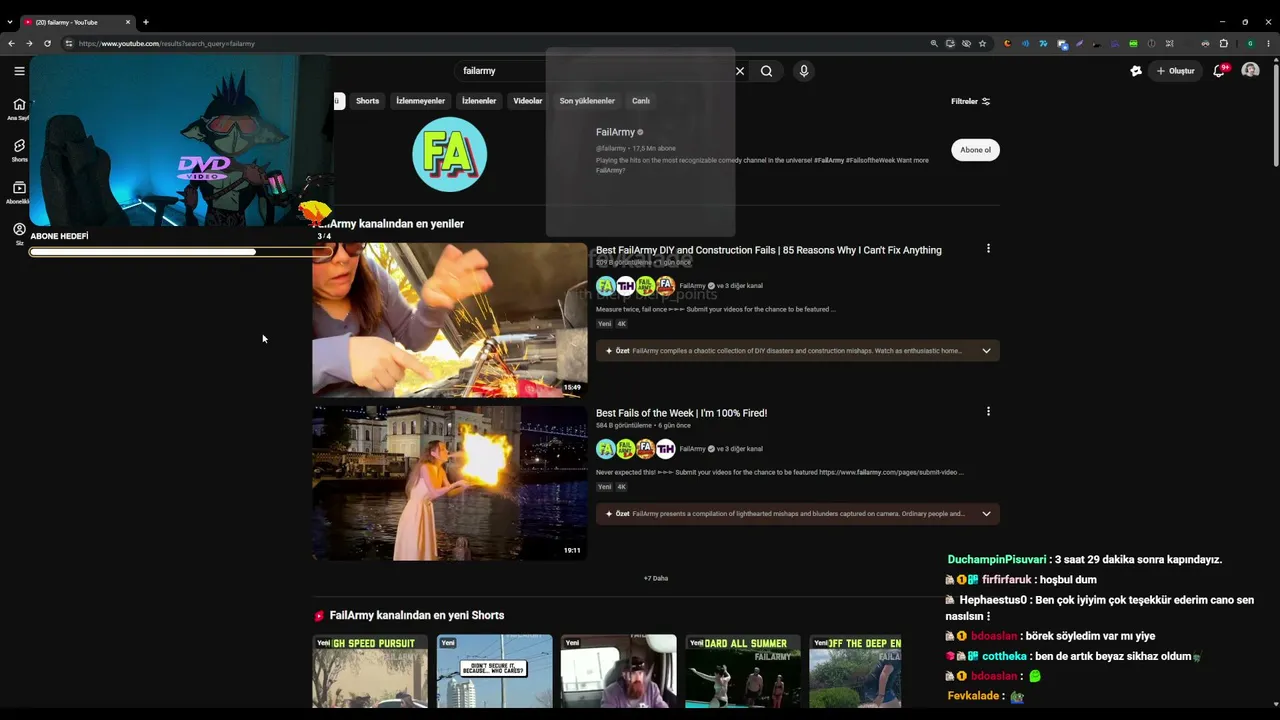Image resolution: width=1280 pixels, height=720 pixels.
Task: Select the İzlenenler filter chip
Action: click(x=479, y=101)
